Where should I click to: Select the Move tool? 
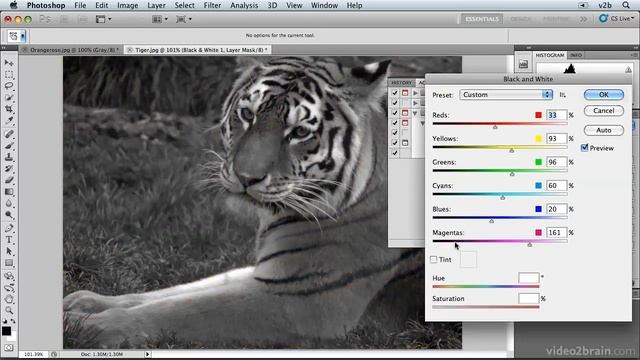(9, 63)
